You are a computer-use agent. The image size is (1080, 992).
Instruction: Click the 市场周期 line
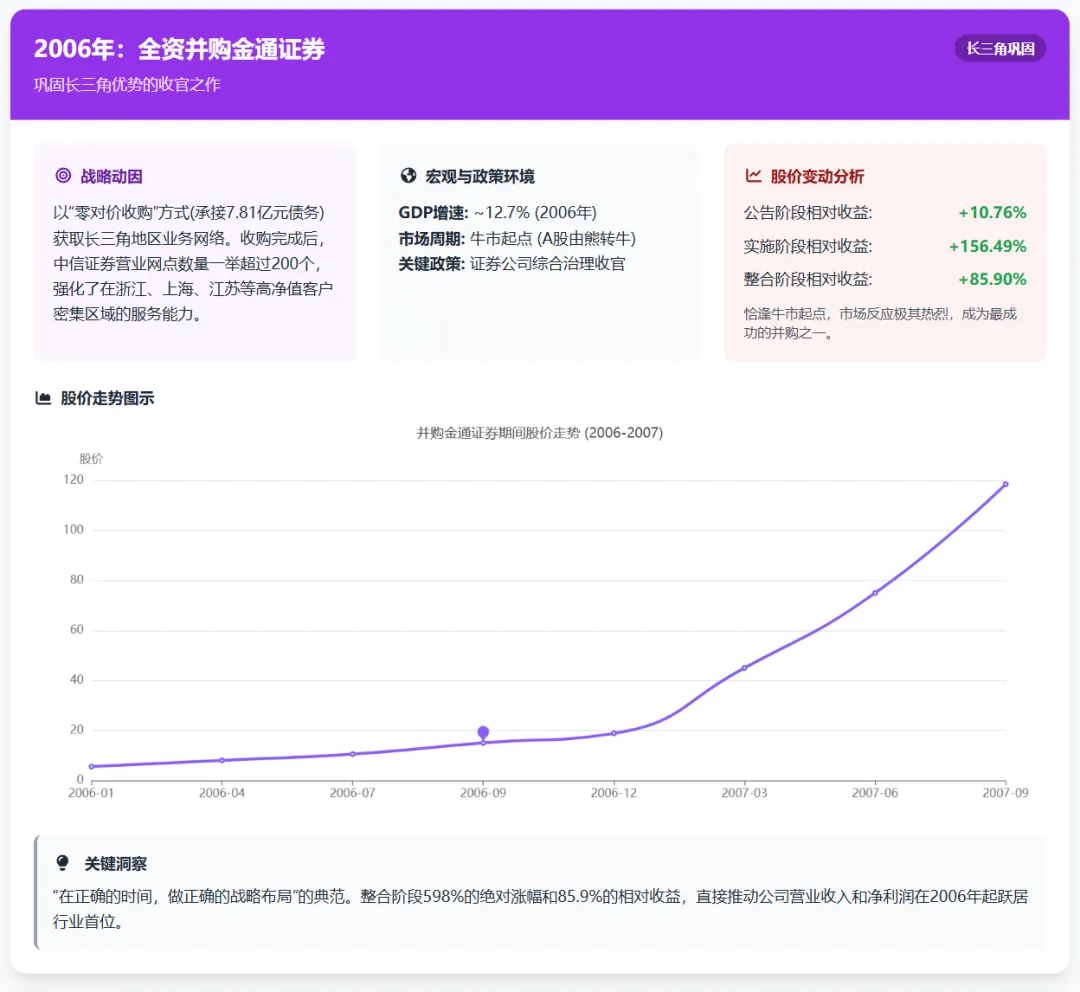point(517,238)
